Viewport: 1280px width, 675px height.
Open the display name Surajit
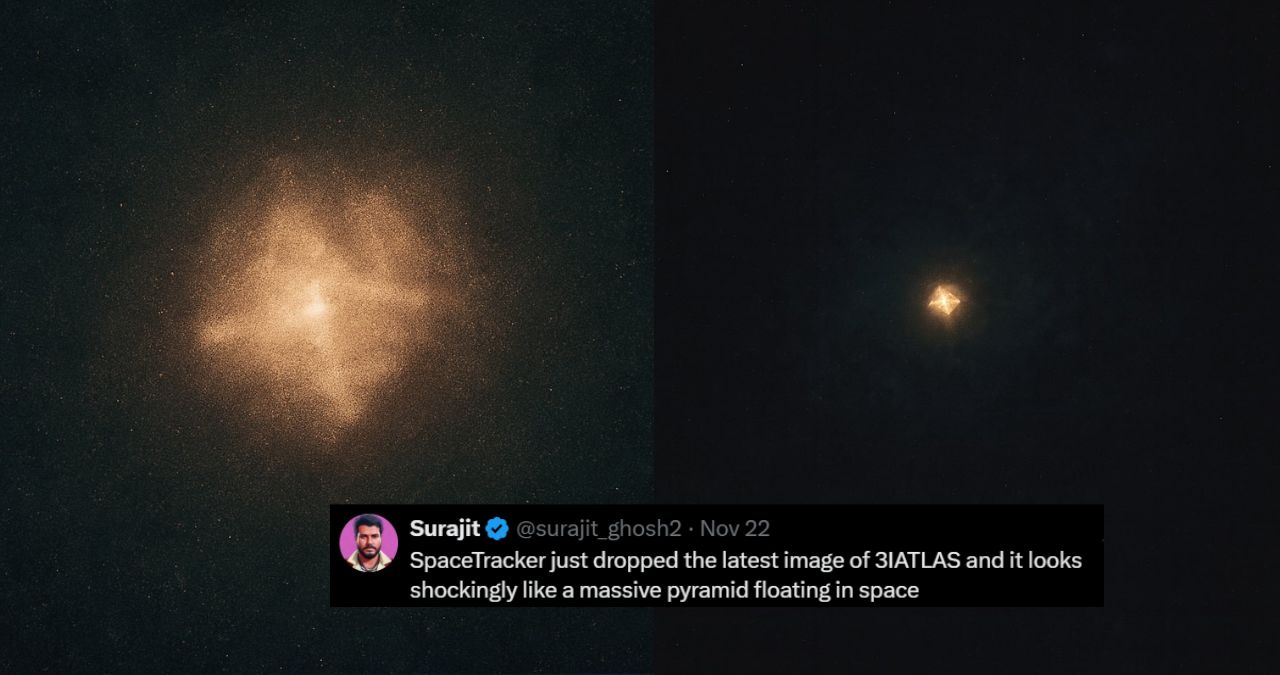(x=445, y=529)
